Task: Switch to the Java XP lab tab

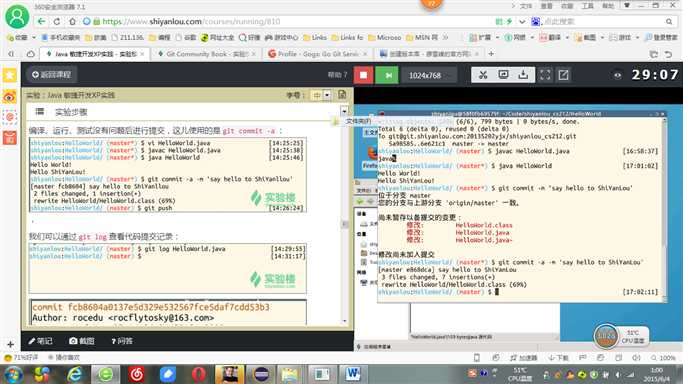Action: pos(96,54)
